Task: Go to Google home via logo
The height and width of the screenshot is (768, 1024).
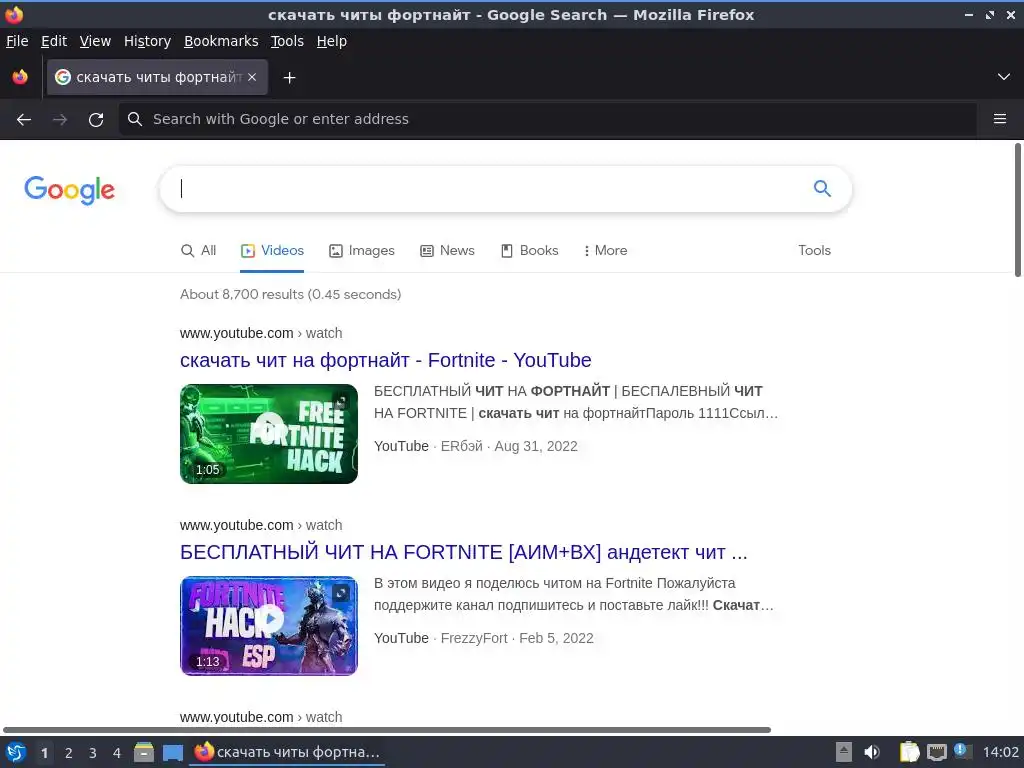Action: tap(69, 190)
